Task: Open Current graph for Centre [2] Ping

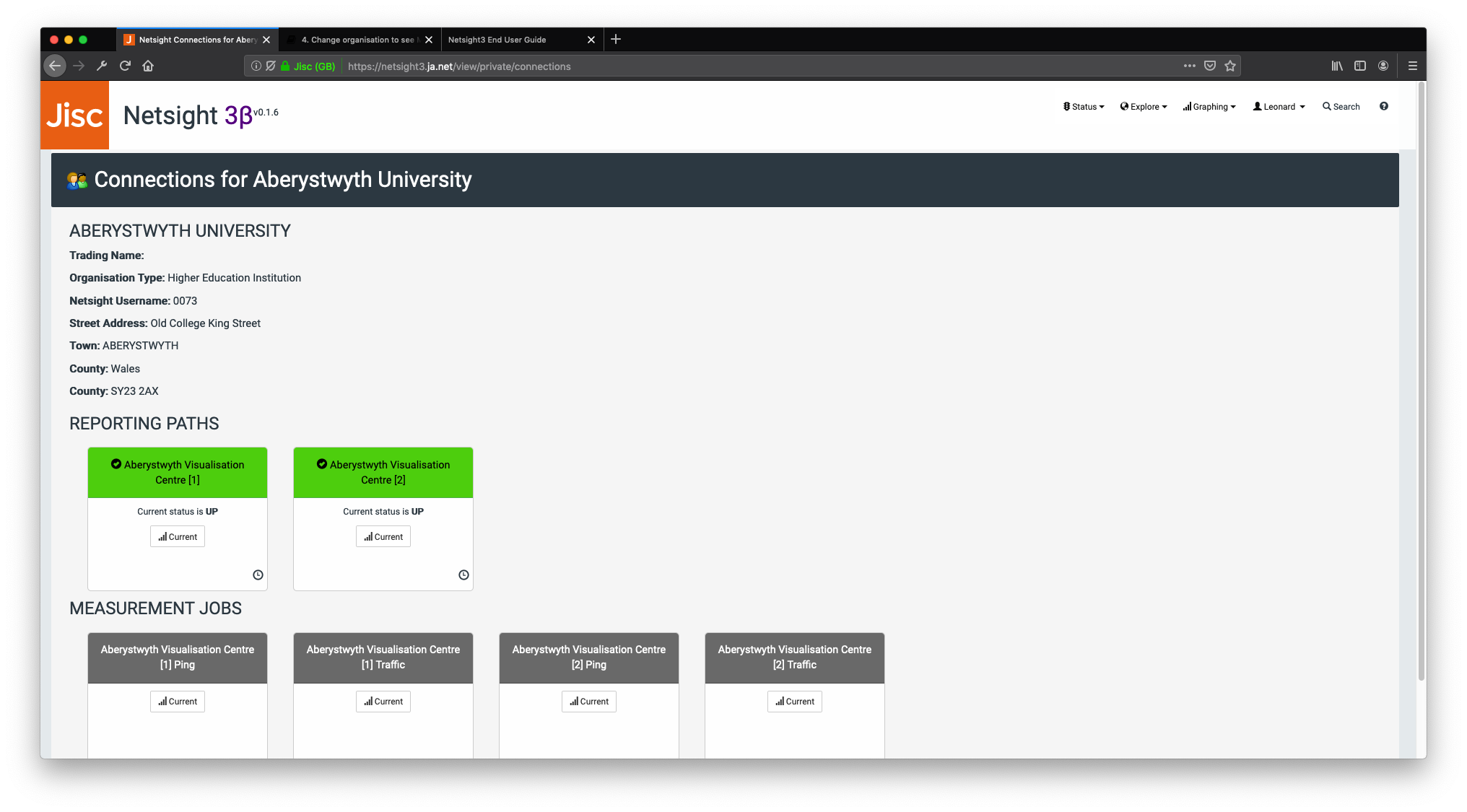Action: [x=589, y=702]
